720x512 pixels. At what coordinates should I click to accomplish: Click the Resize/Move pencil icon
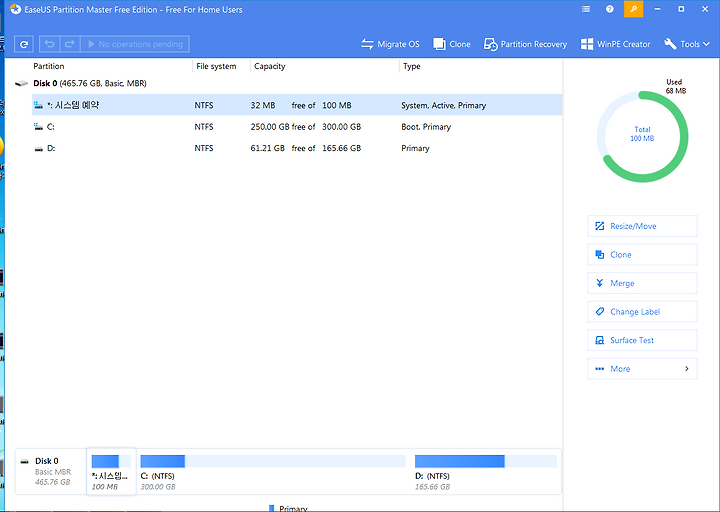(x=600, y=226)
